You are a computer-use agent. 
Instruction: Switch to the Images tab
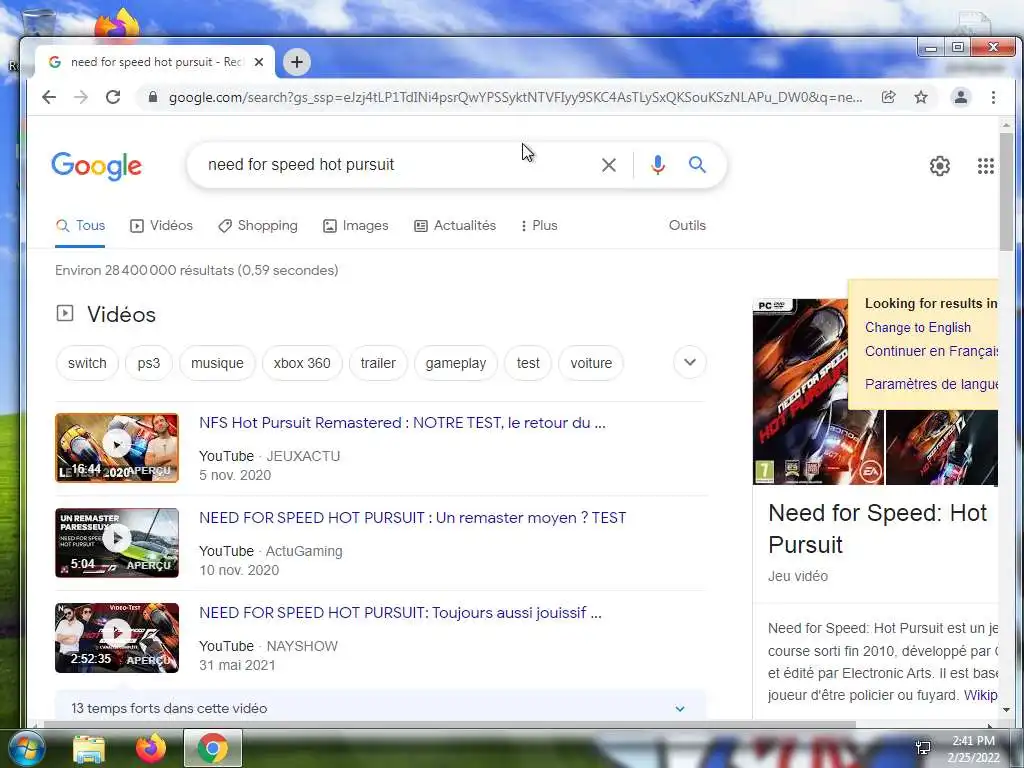click(356, 225)
